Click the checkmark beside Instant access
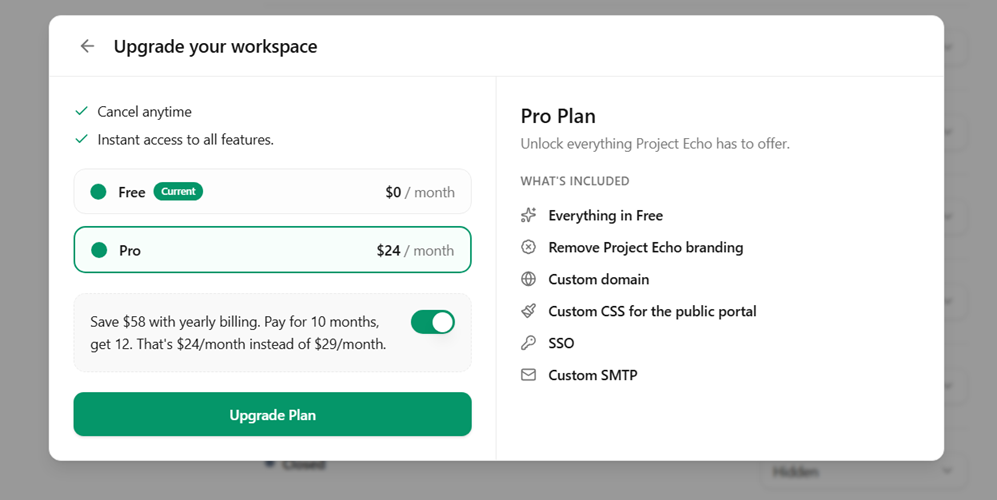 pos(81,139)
